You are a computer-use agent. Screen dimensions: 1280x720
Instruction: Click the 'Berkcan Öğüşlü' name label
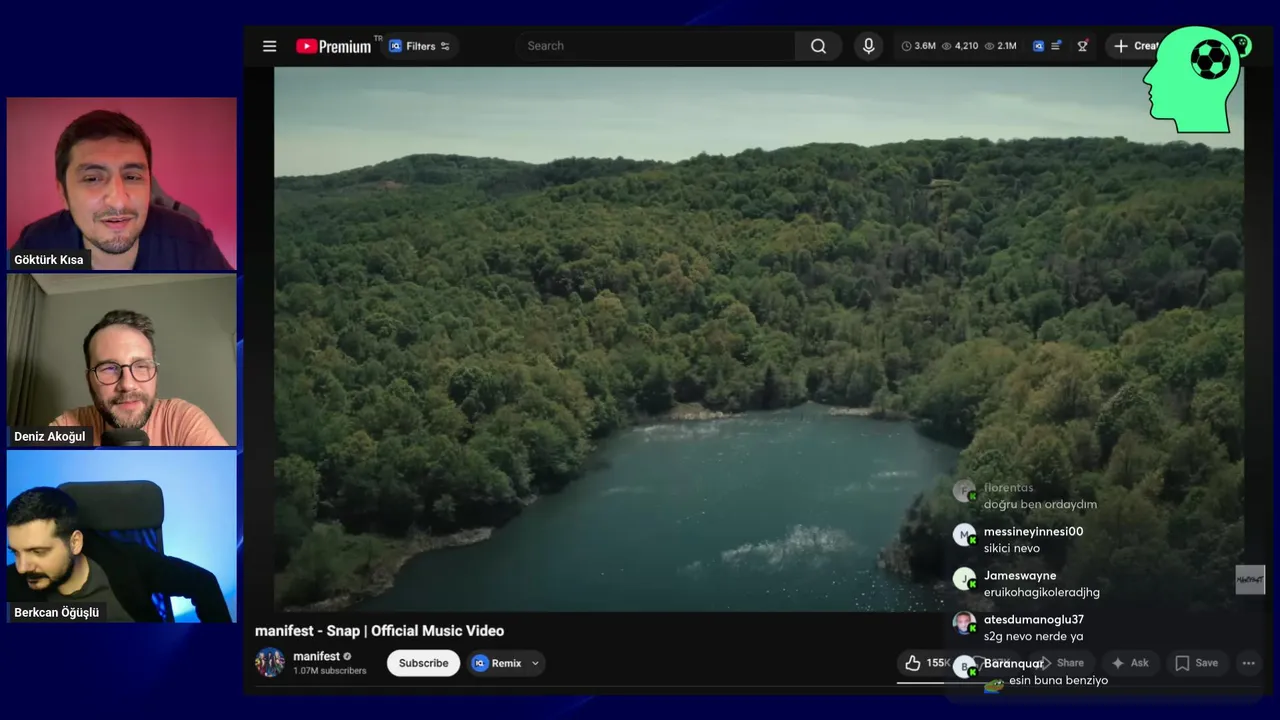[57, 613]
